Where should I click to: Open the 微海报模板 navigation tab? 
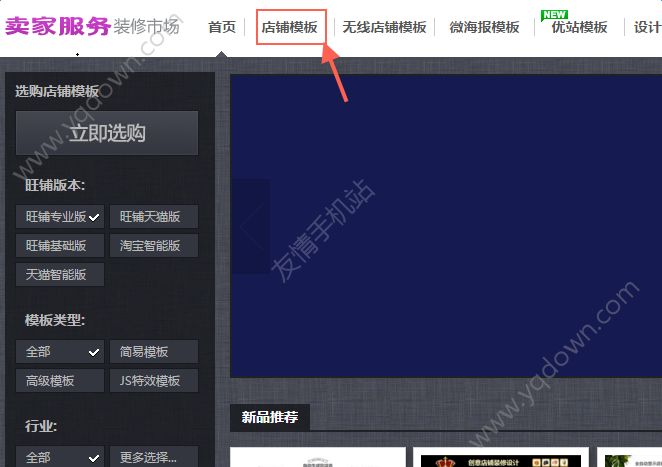pyautogui.click(x=484, y=27)
